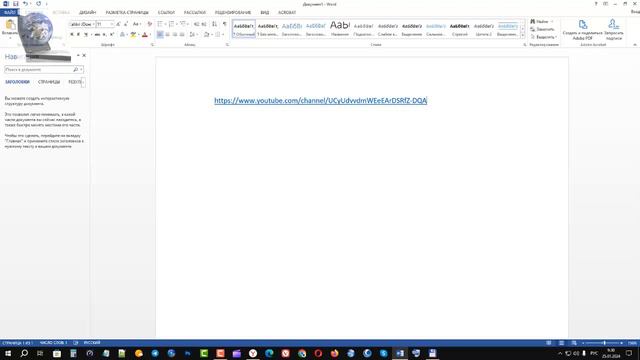
Task: Open the font name combo box
Action: [x=82, y=24]
